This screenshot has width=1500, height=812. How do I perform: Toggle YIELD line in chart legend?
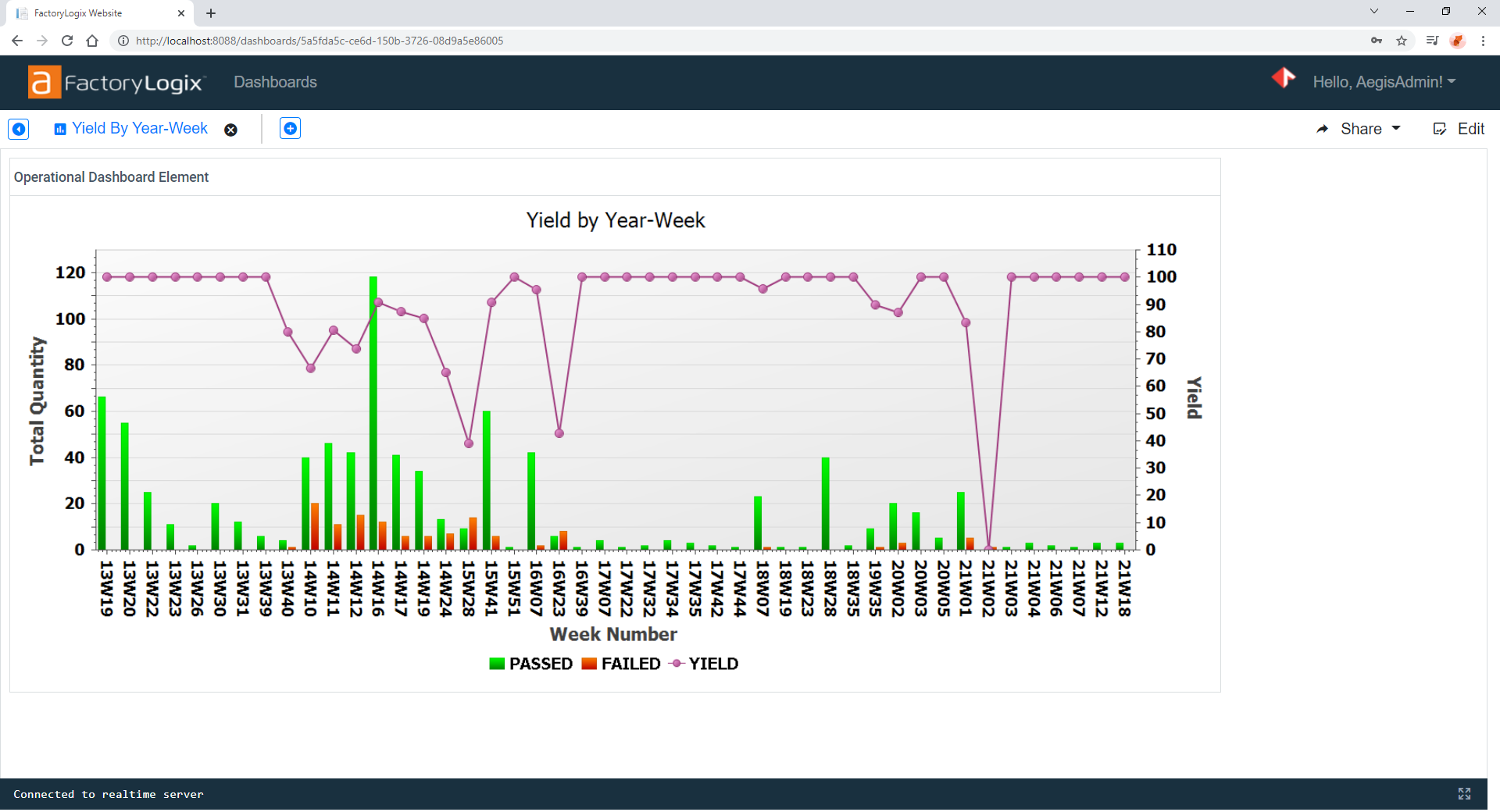click(x=705, y=664)
